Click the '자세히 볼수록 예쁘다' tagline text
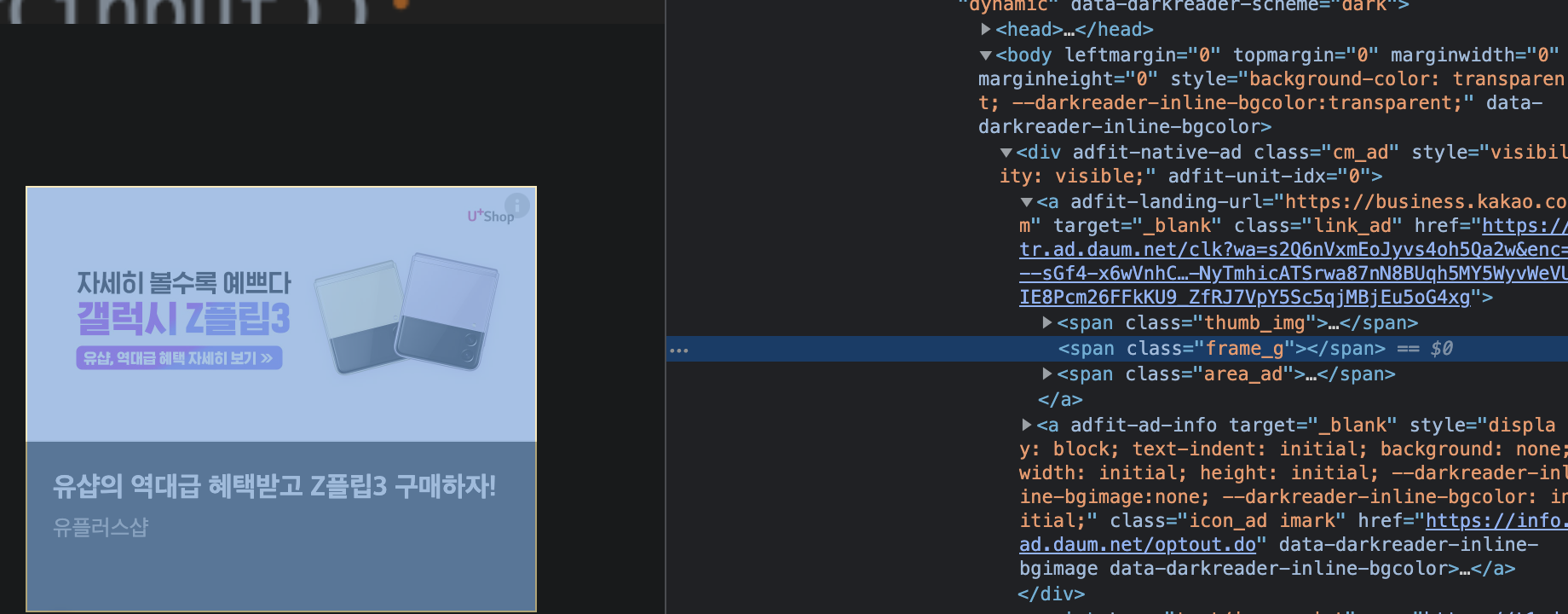Screen dimensions: 1568x614 coord(183,283)
